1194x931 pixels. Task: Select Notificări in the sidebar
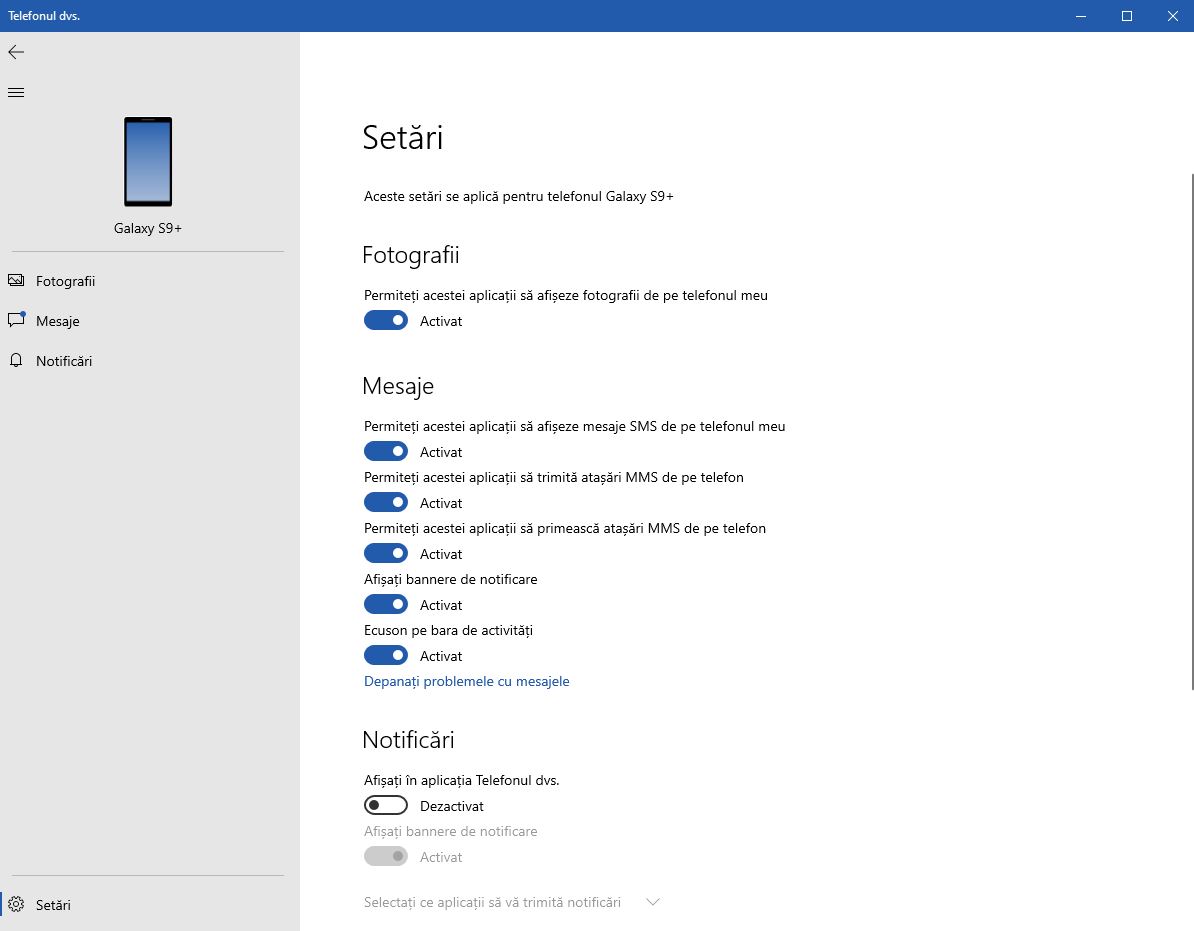click(64, 361)
